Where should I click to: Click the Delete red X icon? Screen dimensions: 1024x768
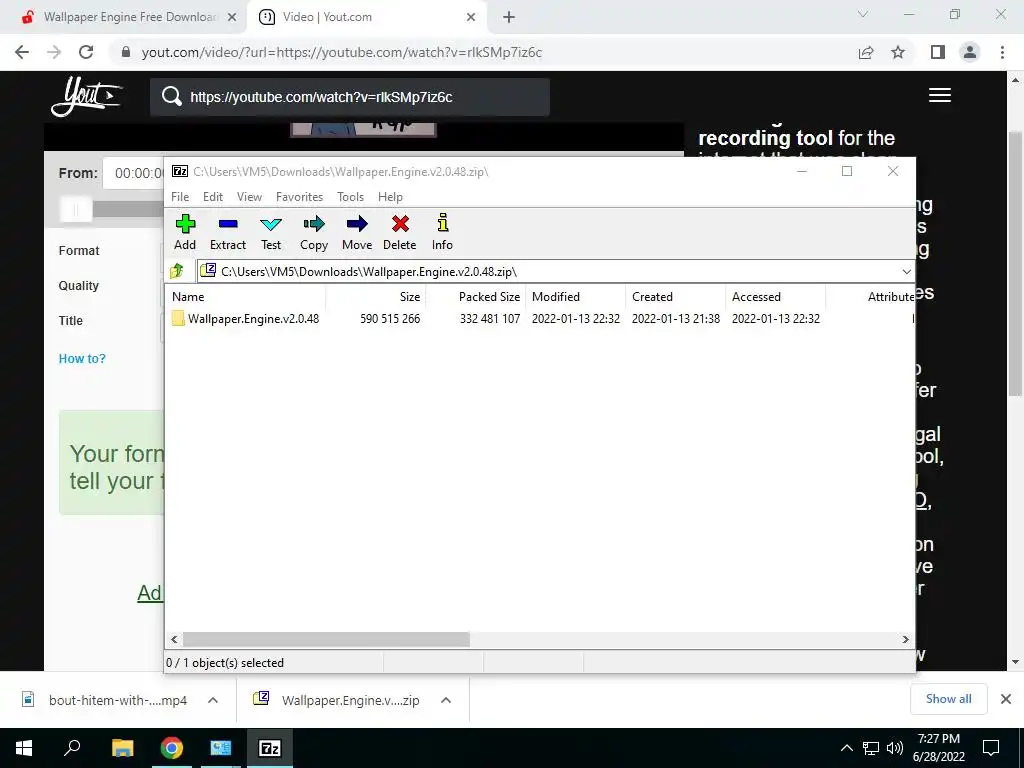[400, 232]
